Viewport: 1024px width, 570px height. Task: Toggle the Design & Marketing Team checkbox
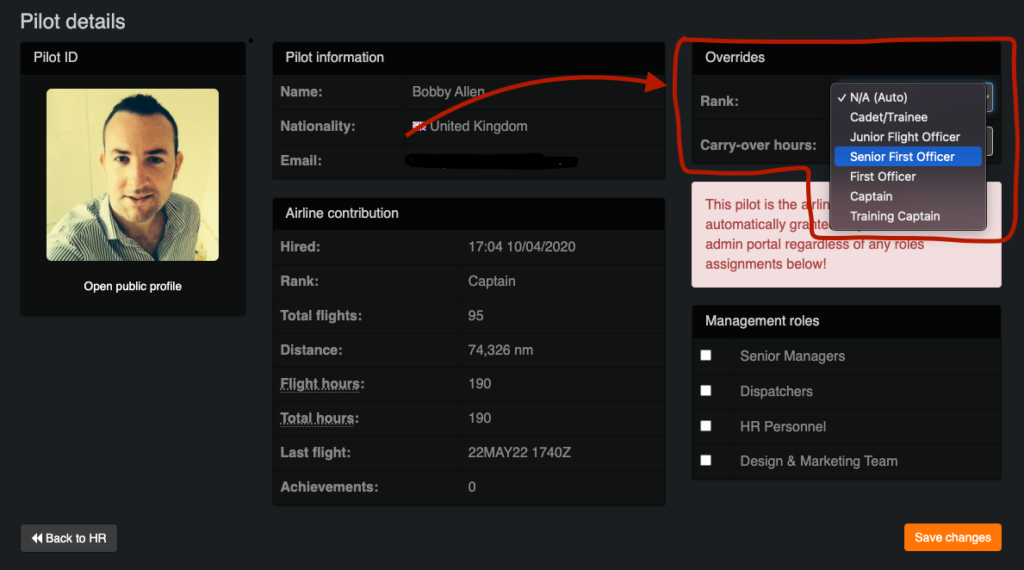pos(706,460)
